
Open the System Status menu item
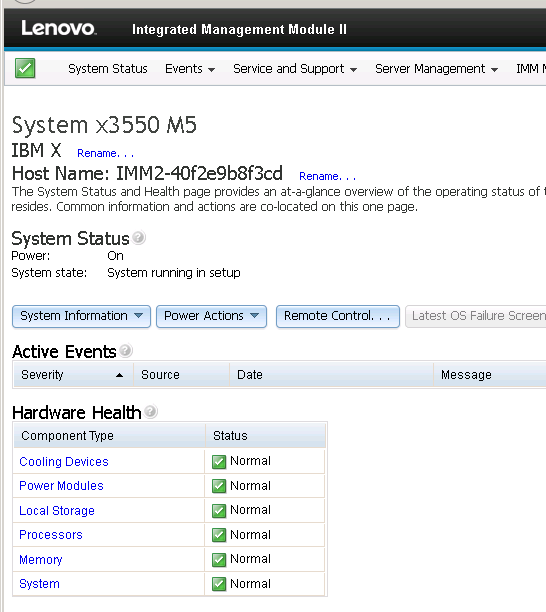point(108,69)
